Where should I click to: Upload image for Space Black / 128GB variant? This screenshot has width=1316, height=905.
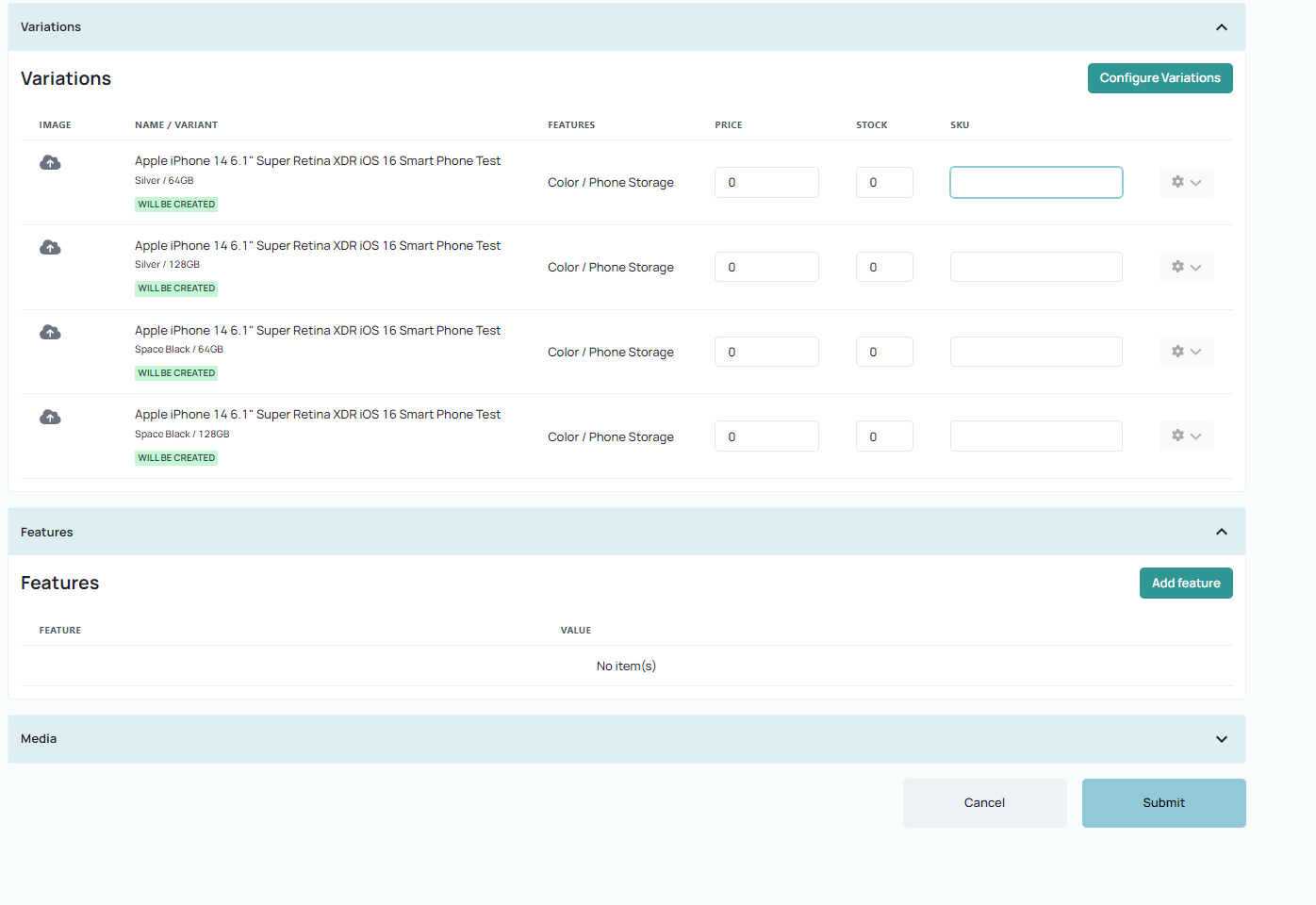50,417
